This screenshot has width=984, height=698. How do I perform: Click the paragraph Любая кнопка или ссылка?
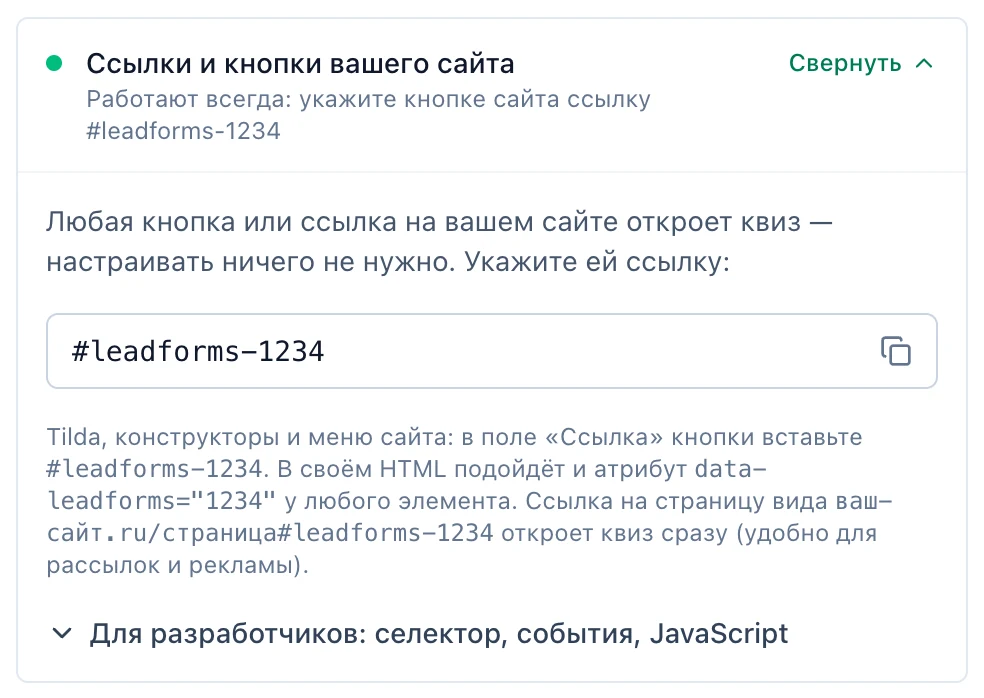pos(439,242)
